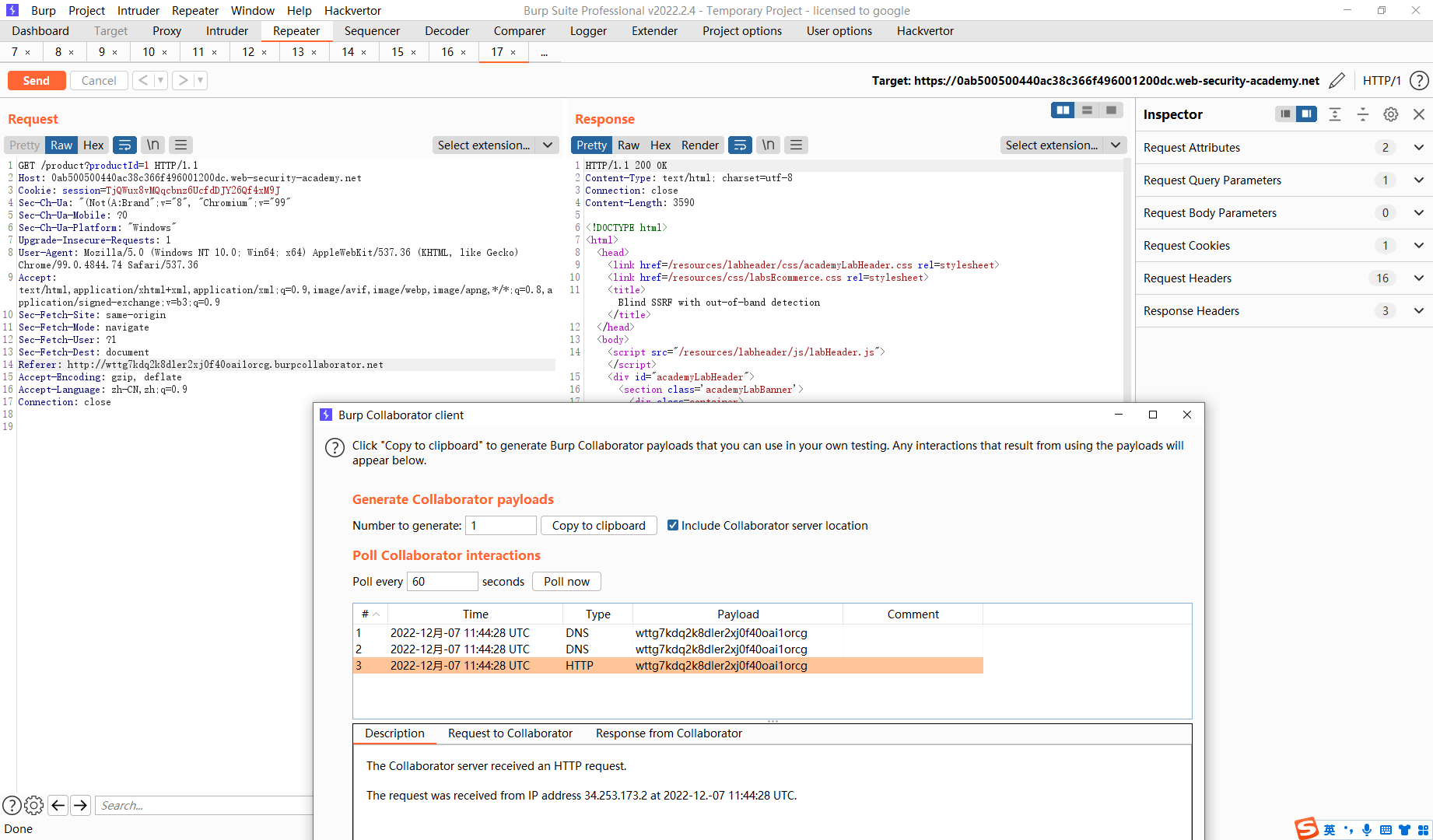1433x840 pixels.
Task: Open Response panel hamburger options menu
Action: click(x=796, y=145)
